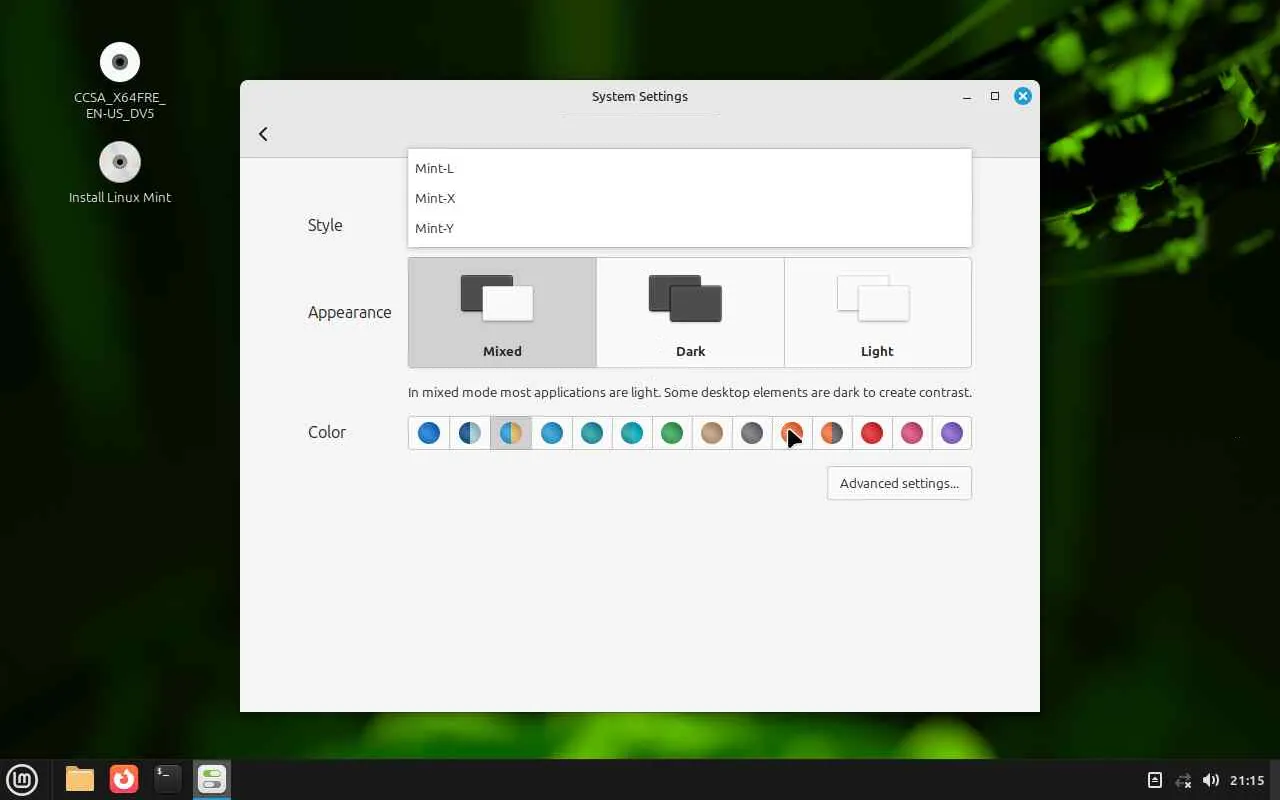Close the System Settings window

1022,96
